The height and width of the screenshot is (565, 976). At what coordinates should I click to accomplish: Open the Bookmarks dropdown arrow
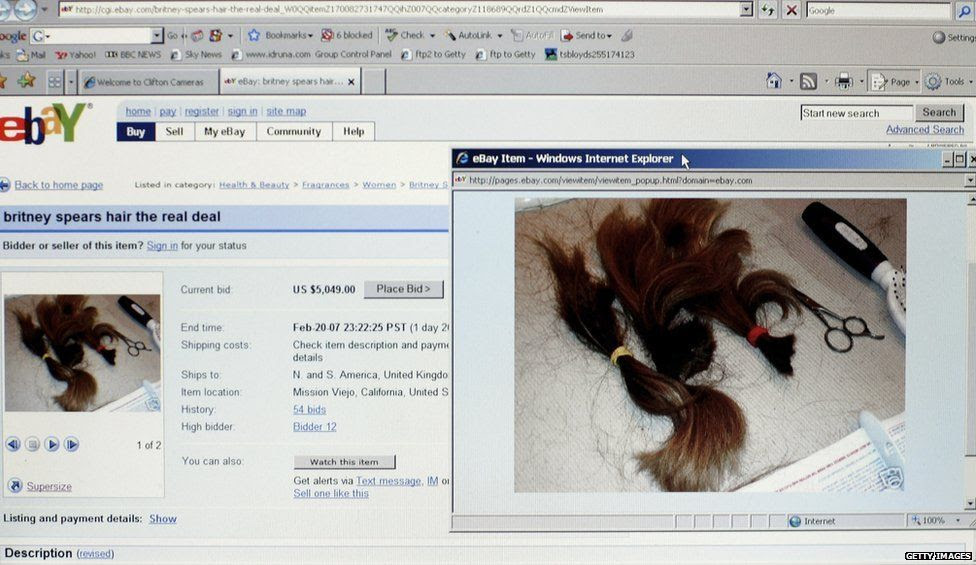(x=309, y=36)
